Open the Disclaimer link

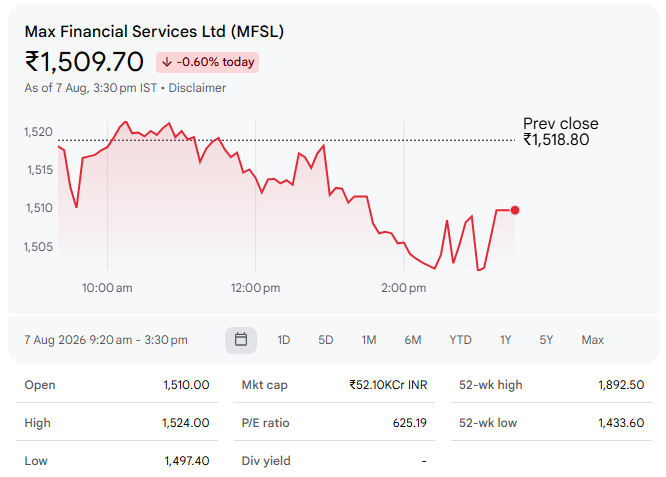(x=197, y=88)
